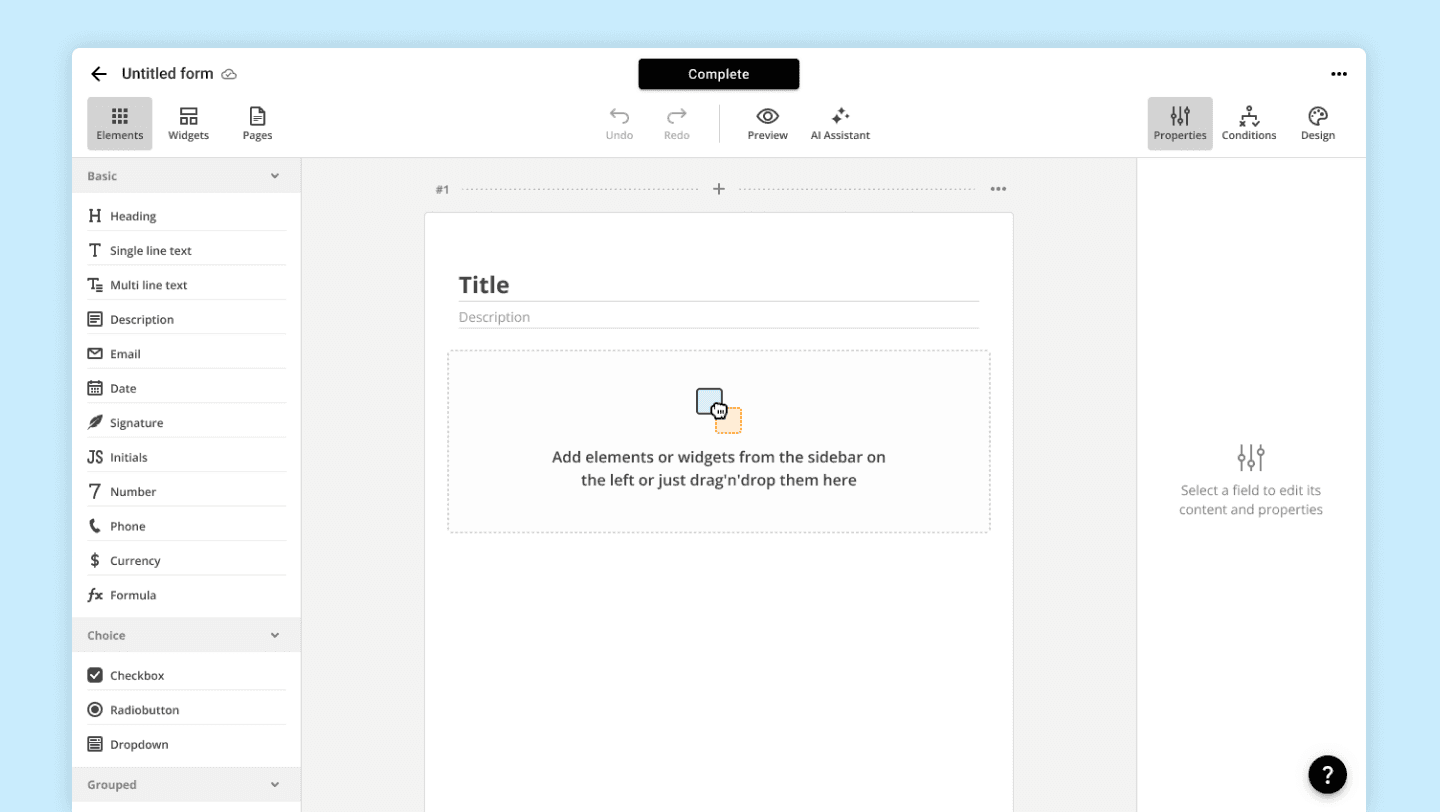This screenshot has height=812, width=1440.
Task: Open the Pages tab
Action: tap(257, 124)
